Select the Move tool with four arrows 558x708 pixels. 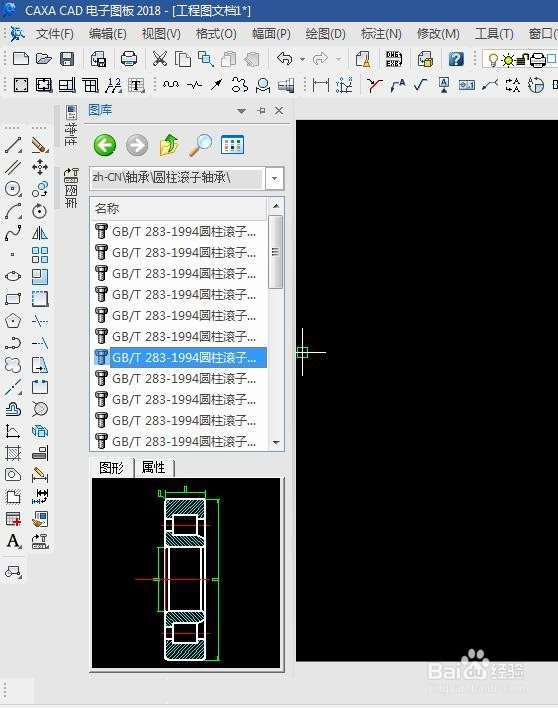pyautogui.click(x=40, y=167)
